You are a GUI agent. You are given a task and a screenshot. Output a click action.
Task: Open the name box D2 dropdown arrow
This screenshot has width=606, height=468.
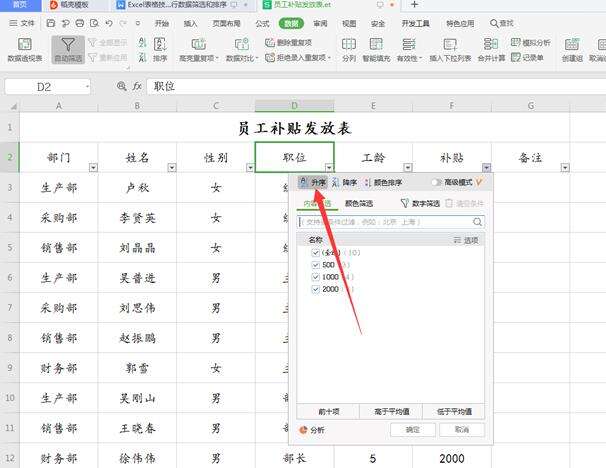(87, 87)
